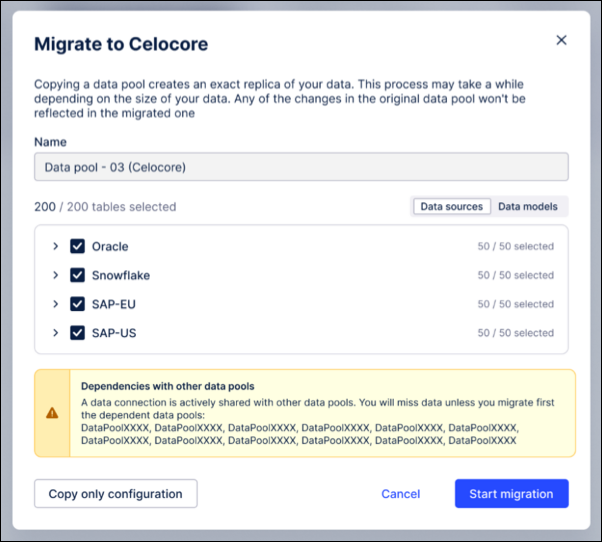
Task: Open the SAP-EU chevron
Action: click(x=56, y=304)
